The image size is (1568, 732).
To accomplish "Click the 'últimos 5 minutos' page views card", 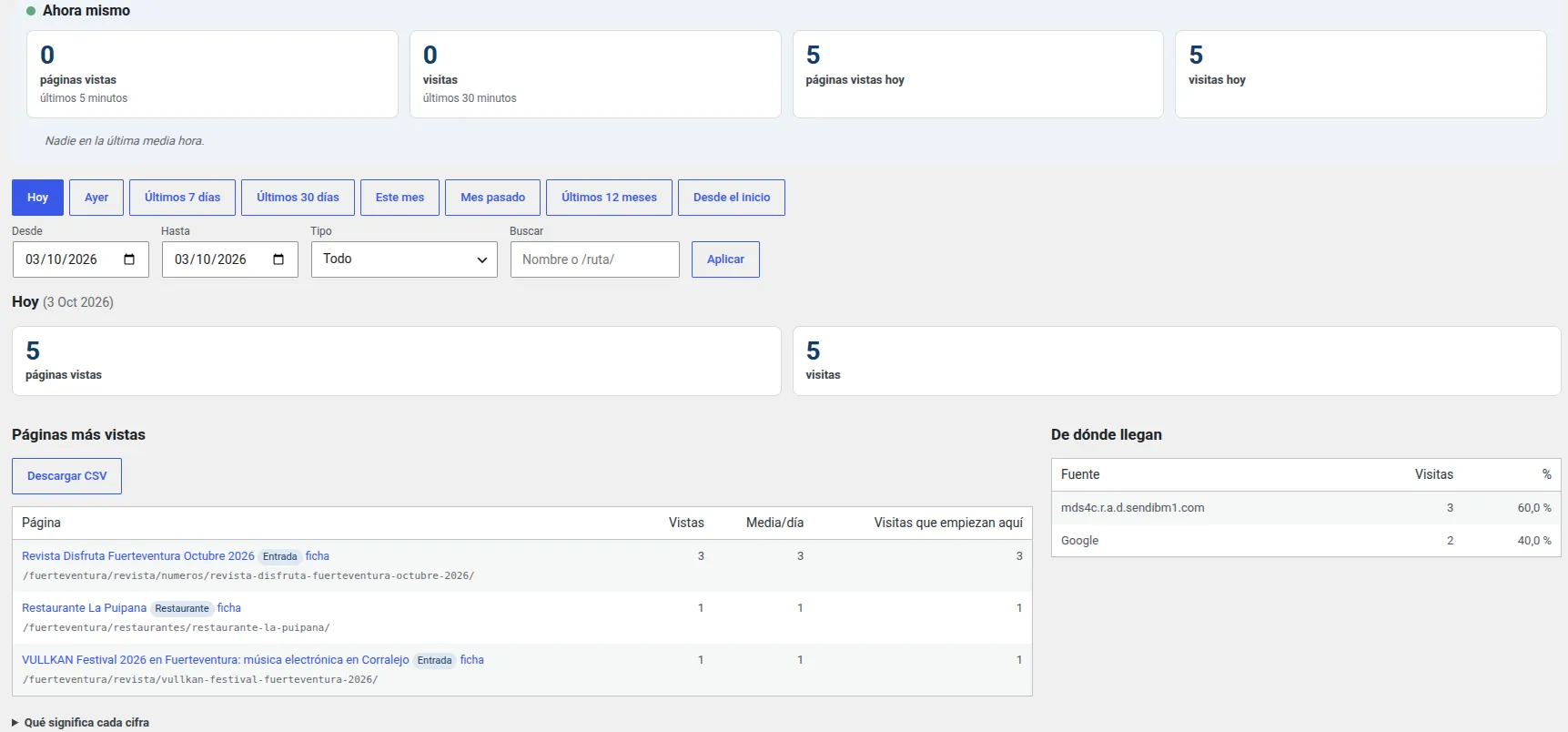I will click(212, 75).
